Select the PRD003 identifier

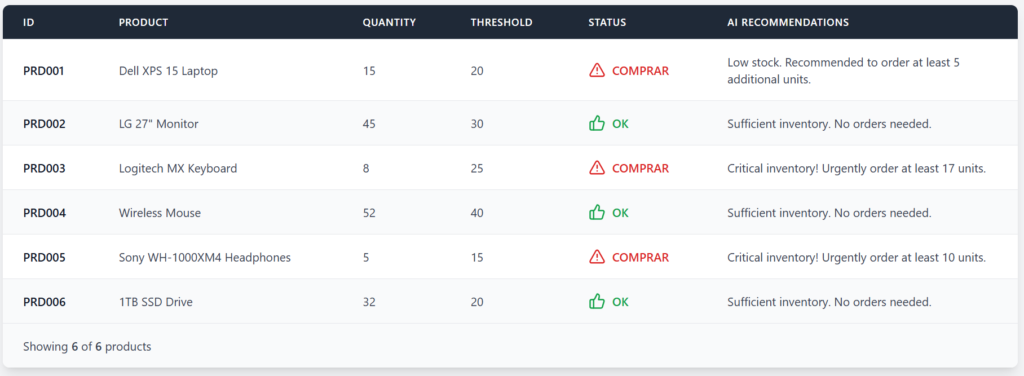(44, 168)
